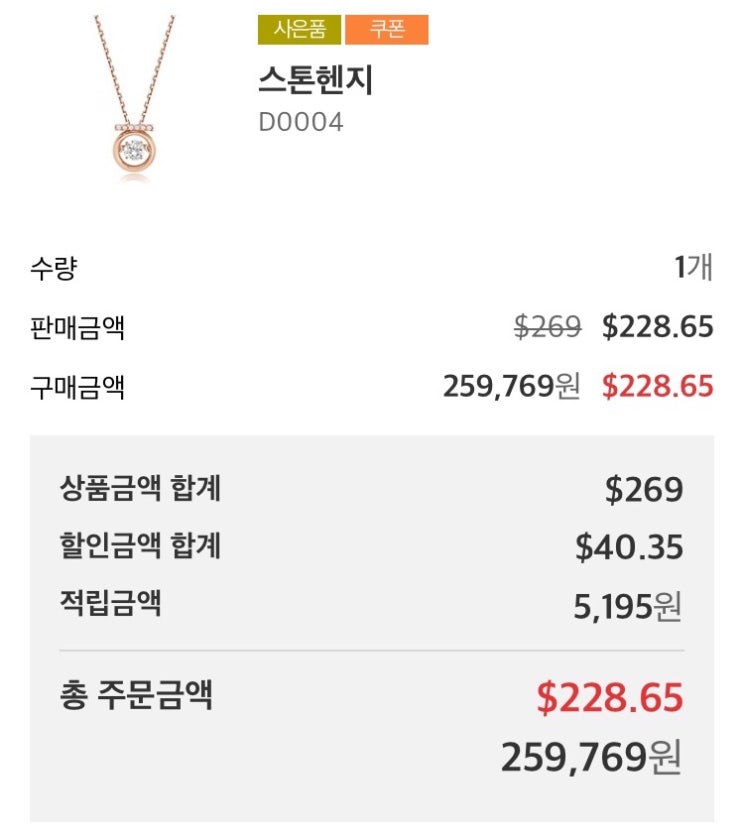This screenshot has width=743, height=837.
Task: Click the 구매금액 purchase amount label
Action: (77, 386)
